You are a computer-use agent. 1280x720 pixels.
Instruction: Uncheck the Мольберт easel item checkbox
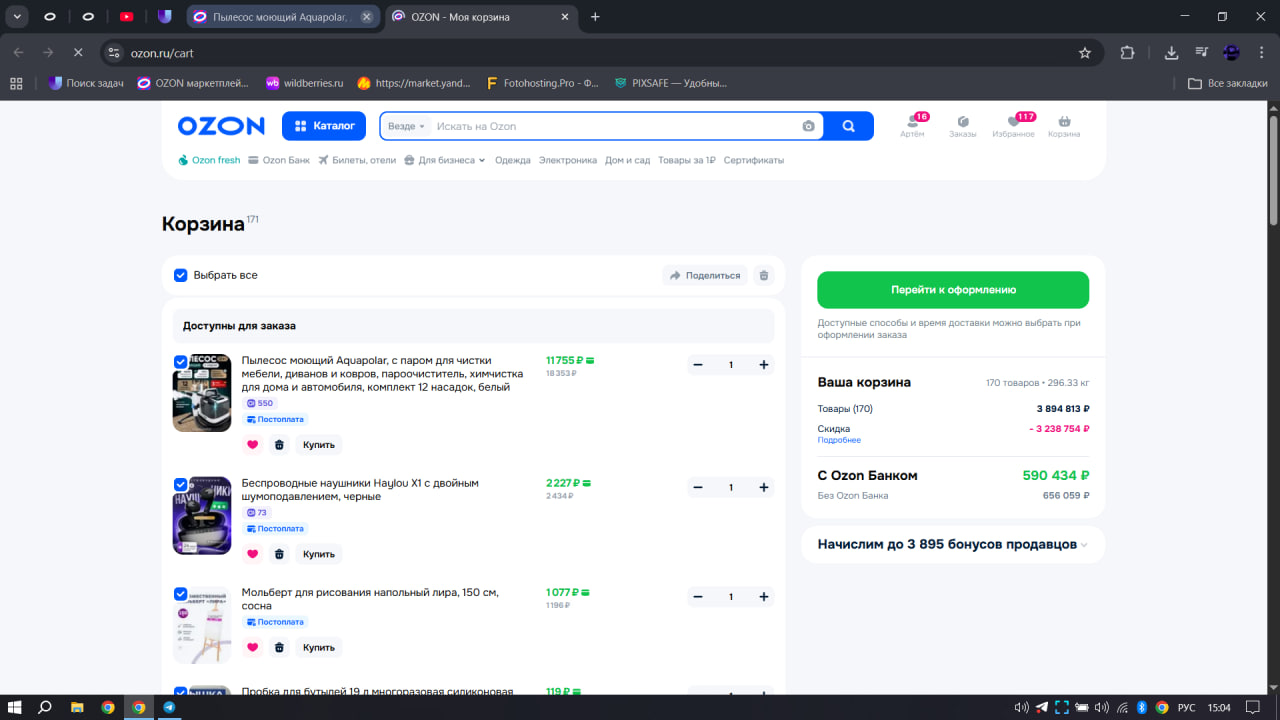click(x=180, y=593)
